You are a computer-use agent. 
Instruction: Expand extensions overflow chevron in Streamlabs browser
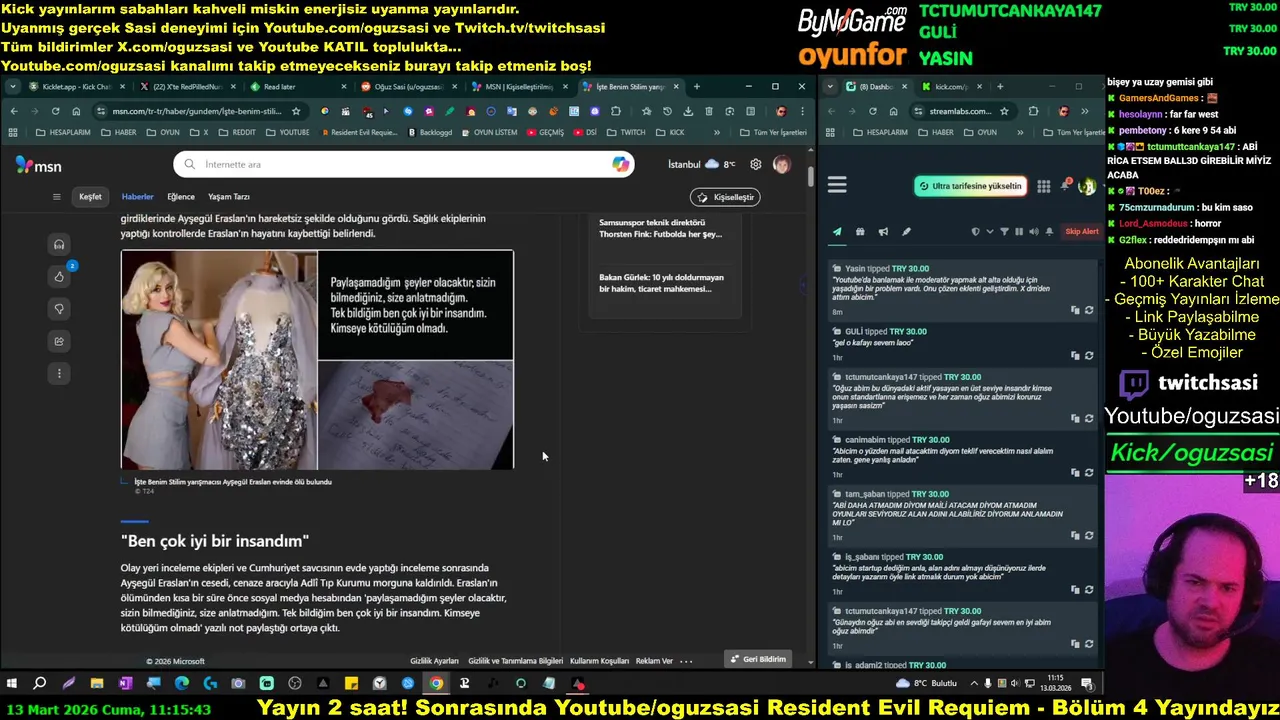pyautogui.click(x=1085, y=111)
